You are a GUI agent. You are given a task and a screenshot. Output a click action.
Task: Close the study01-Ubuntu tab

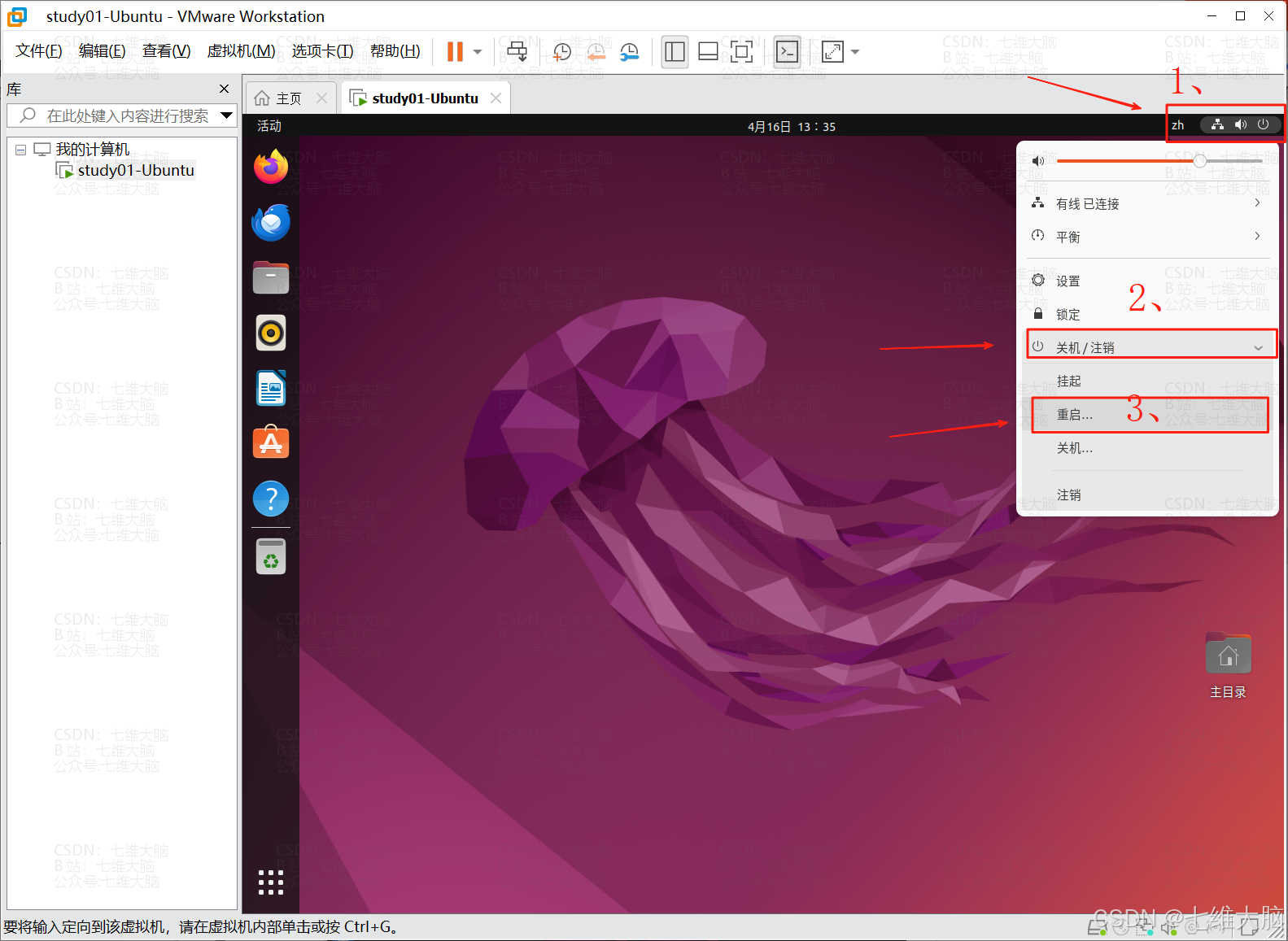click(x=496, y=98)
